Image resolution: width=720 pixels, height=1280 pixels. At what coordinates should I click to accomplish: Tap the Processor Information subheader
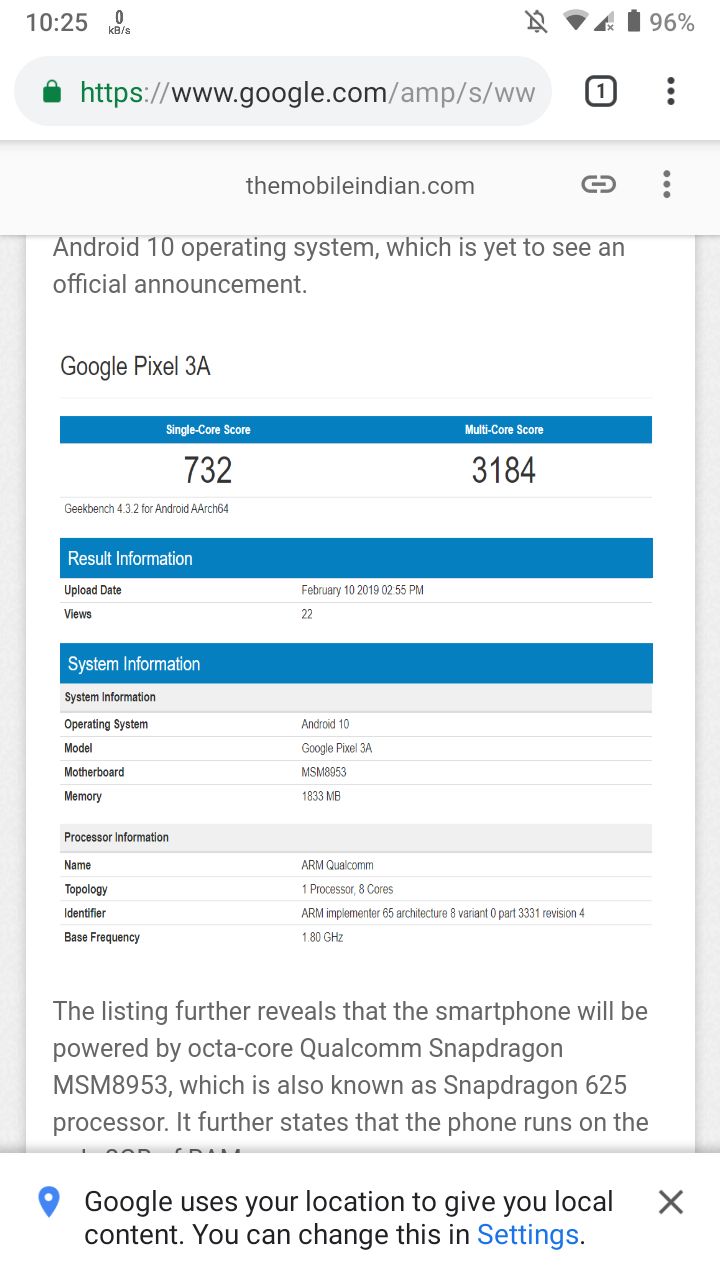click(356, 837)
